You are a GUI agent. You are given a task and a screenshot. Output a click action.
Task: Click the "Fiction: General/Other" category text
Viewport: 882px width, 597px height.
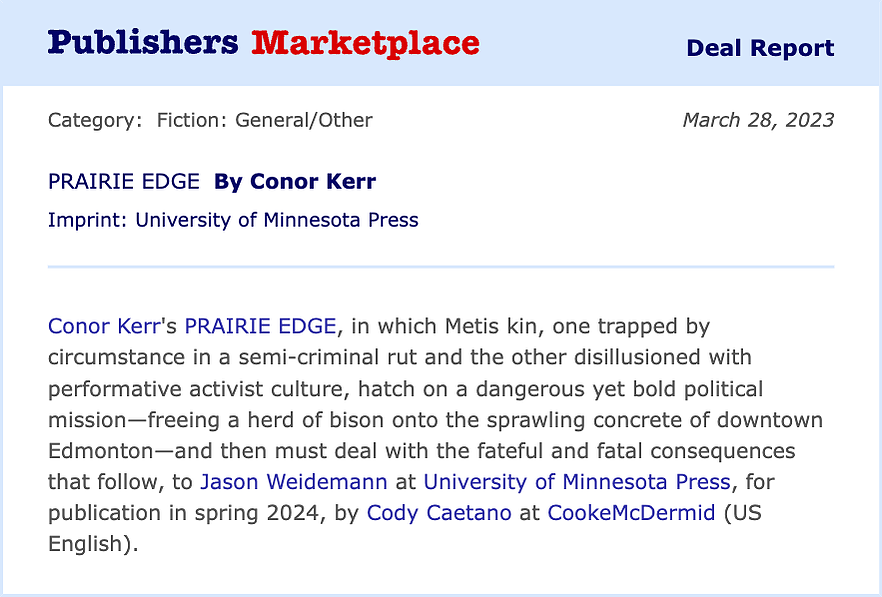click(x=264, y=120)
